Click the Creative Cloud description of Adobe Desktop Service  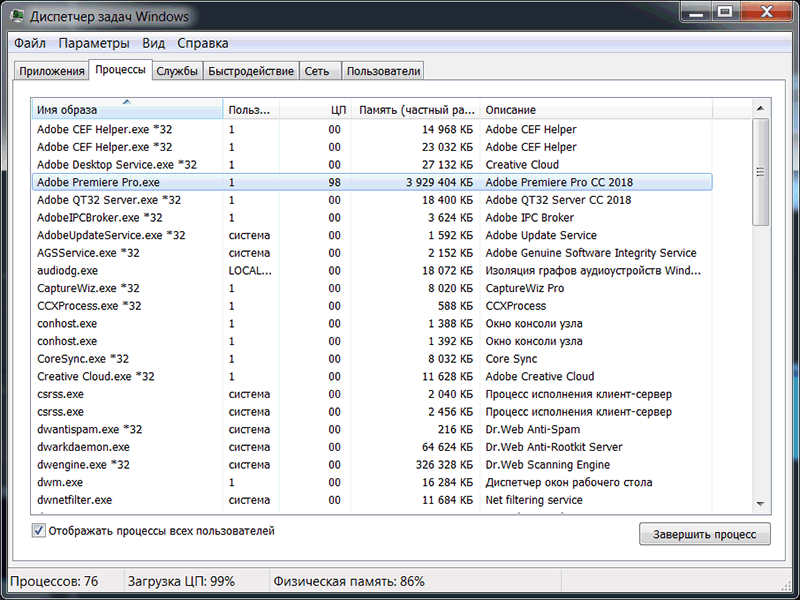tap(522, 165)
